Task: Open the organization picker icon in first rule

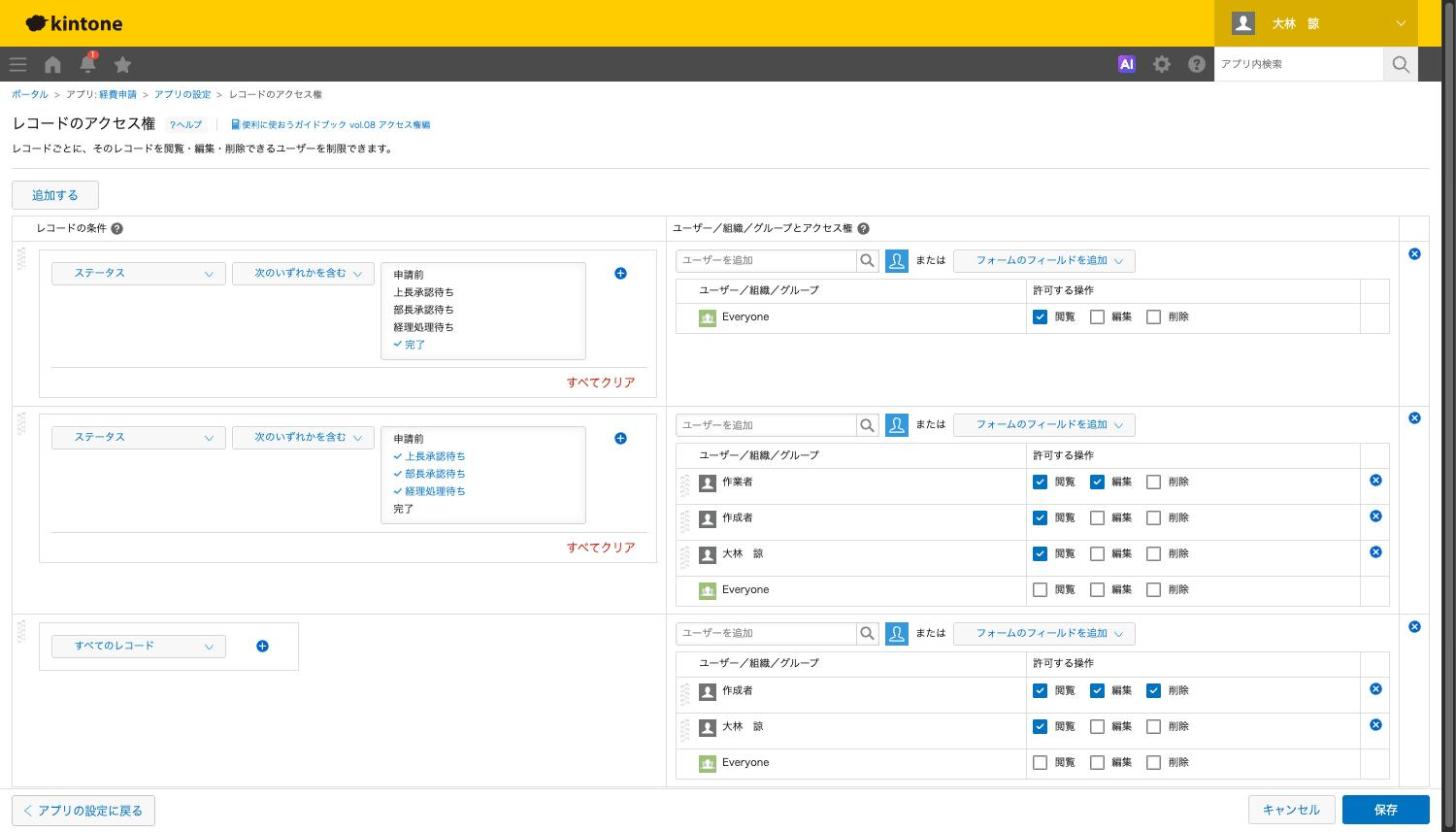Action: tap(897, 261)
